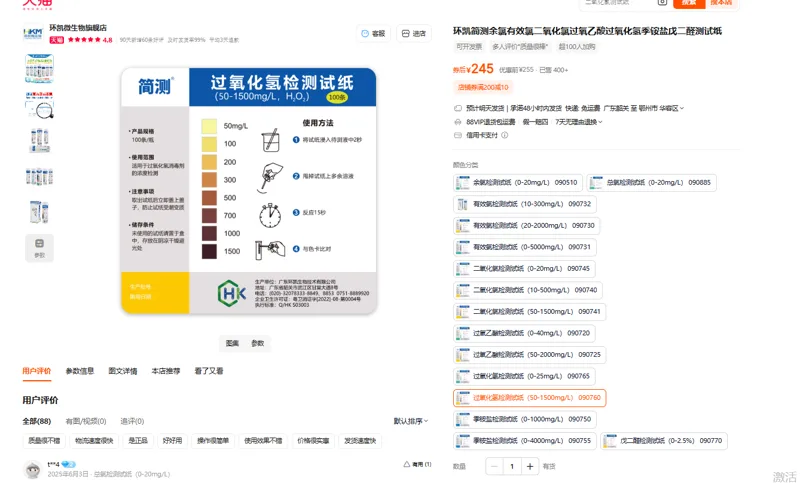
Task: Choose option 过氧乙酸检测试纸 (50-2000mg/L) 090725
Action: [529, 354]
